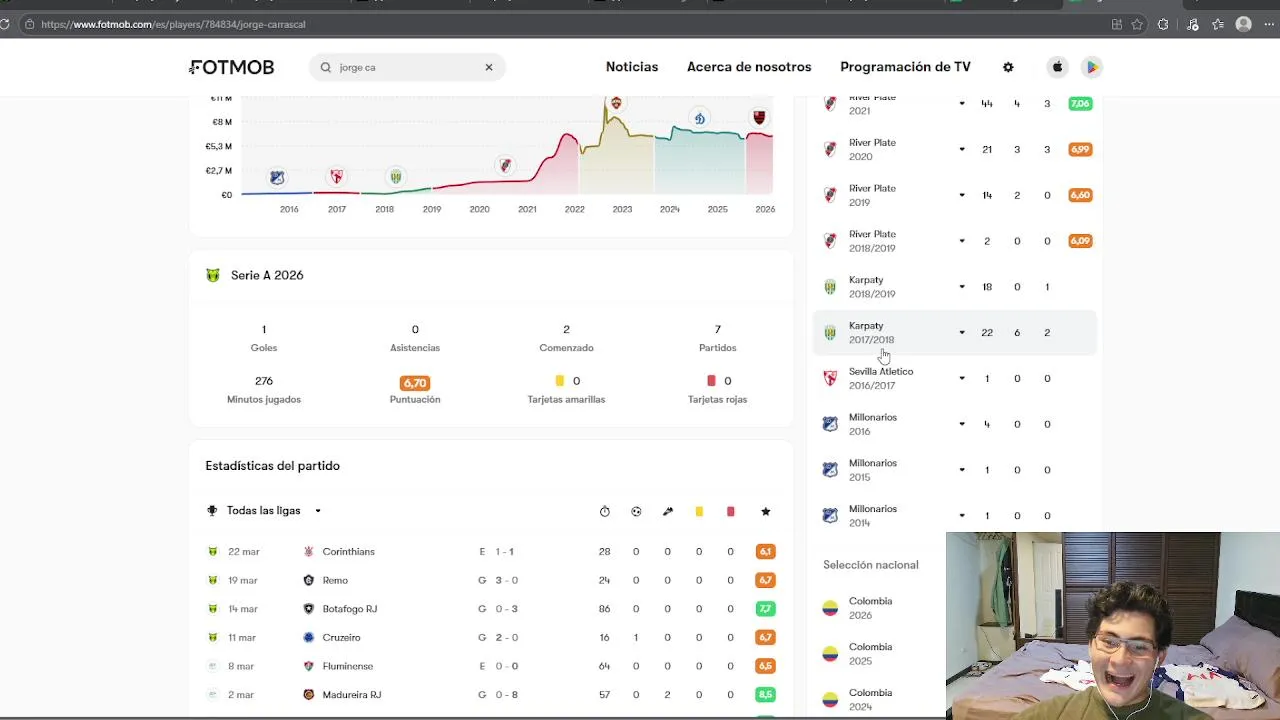Open the Madureira RJ match row
This screenshot has width=1280, height=720.
click(490, 695)
